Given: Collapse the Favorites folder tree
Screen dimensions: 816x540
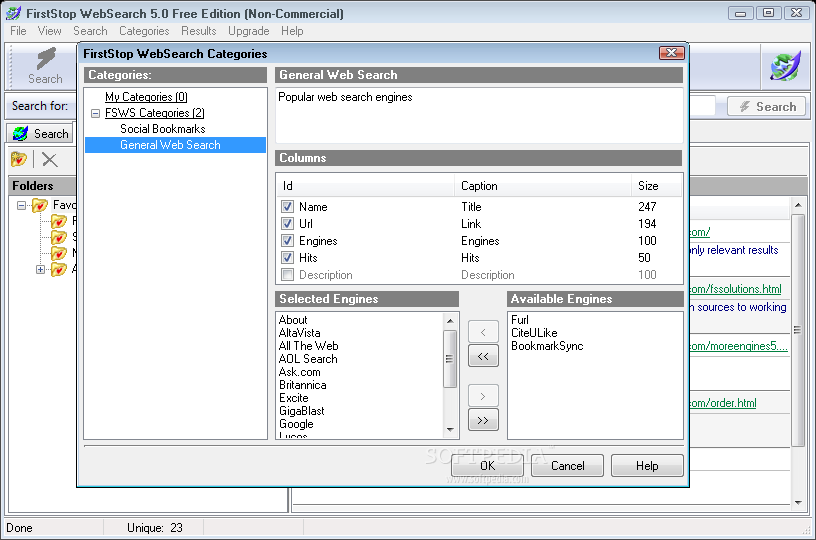Looking at the screenshot, I should click(x=21, y=205).
